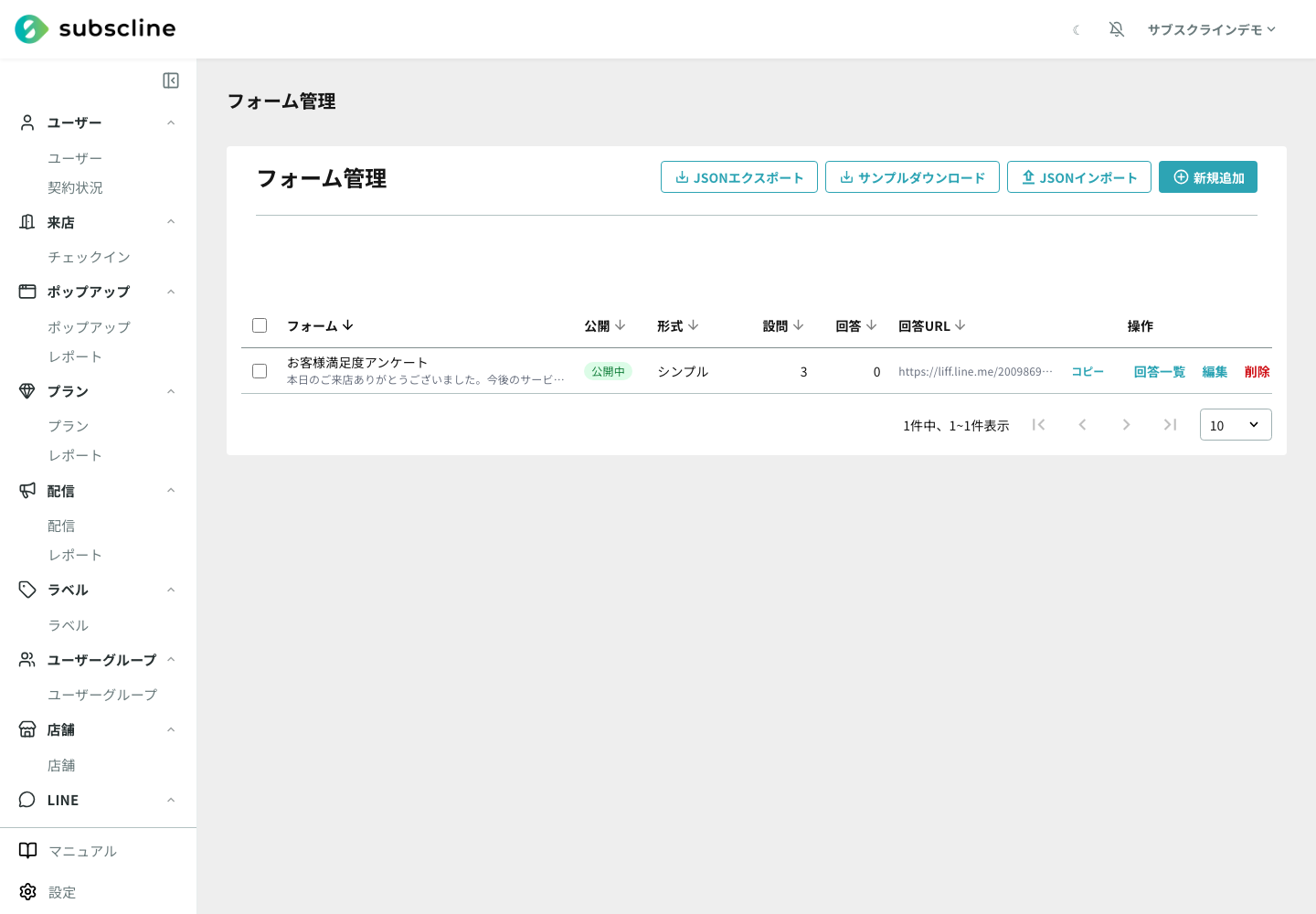Sort by 設問 column arrow
Viewport: 1316px width, 914px height.
point(798,325)
